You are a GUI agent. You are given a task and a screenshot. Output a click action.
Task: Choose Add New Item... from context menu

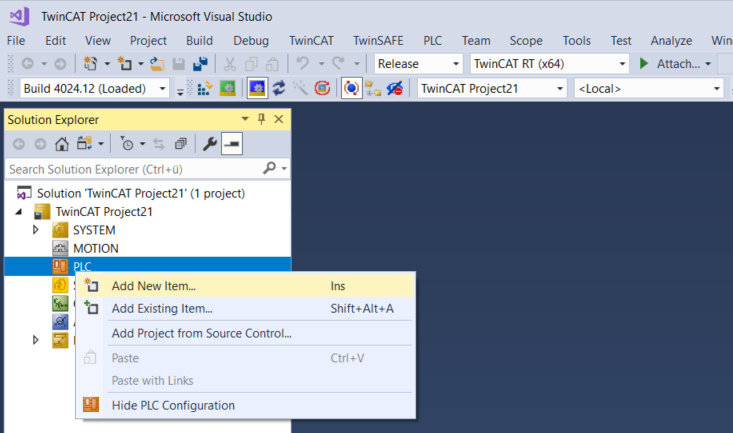tap(246, 286)
